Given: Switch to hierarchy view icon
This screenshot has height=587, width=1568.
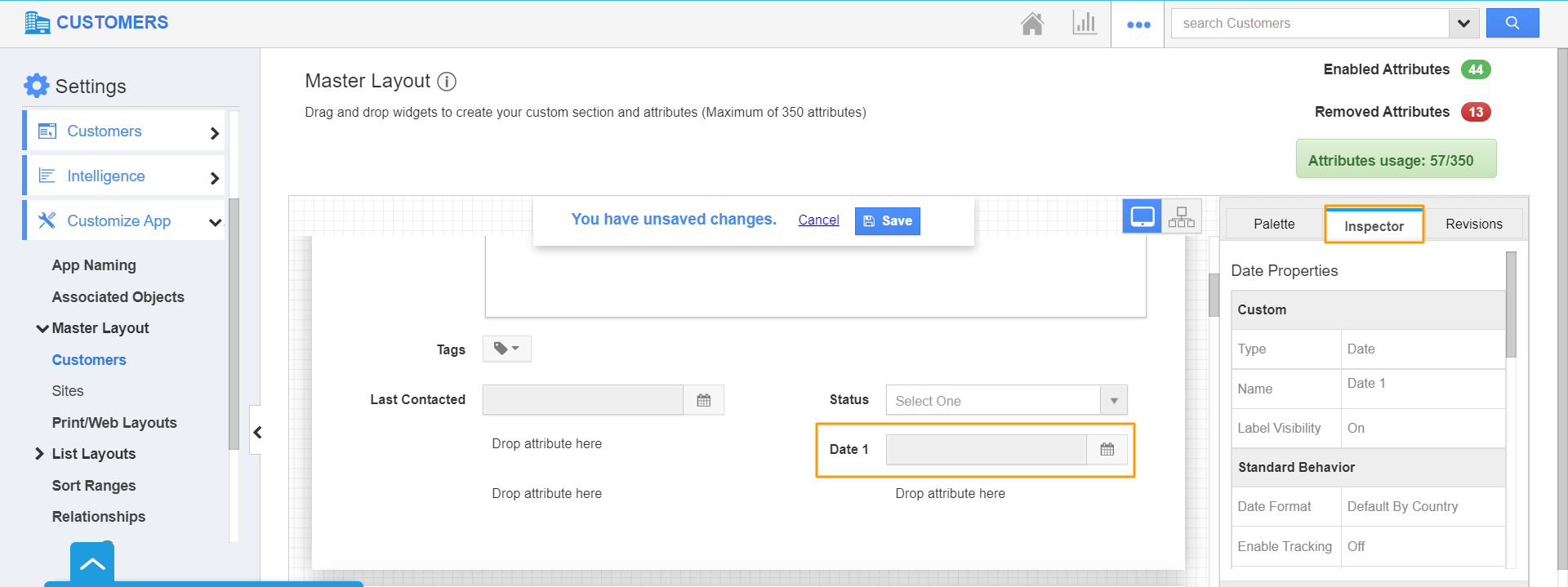Looking at the screenshot, I should (x=1181, y=217).
